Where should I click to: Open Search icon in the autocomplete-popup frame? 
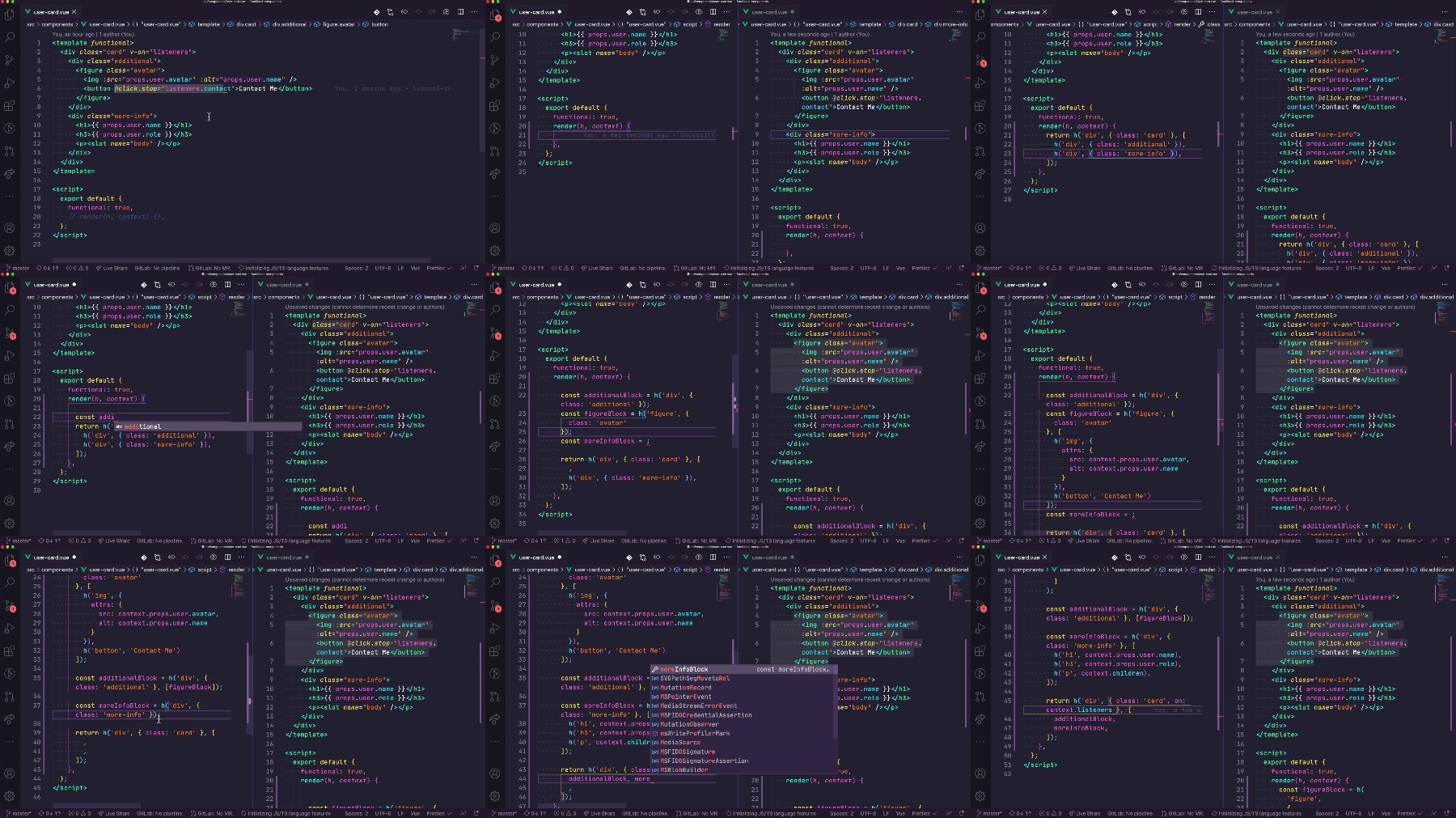[x=495, y=583]
